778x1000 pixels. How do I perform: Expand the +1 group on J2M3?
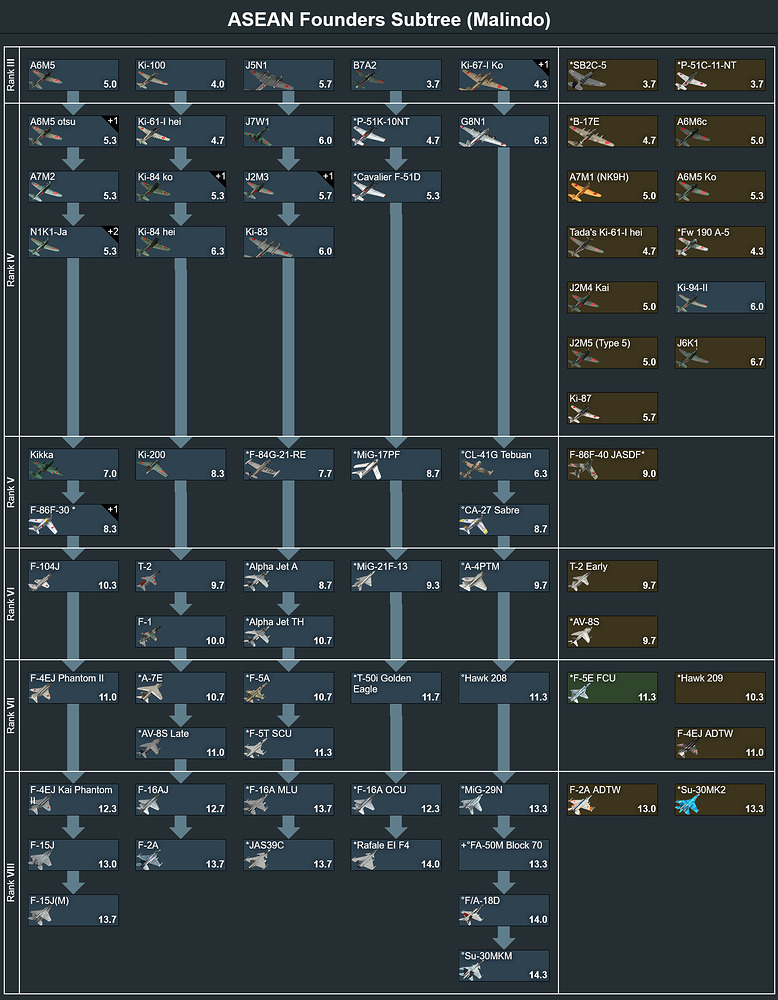pyautogui.click(x=327, y=177)
